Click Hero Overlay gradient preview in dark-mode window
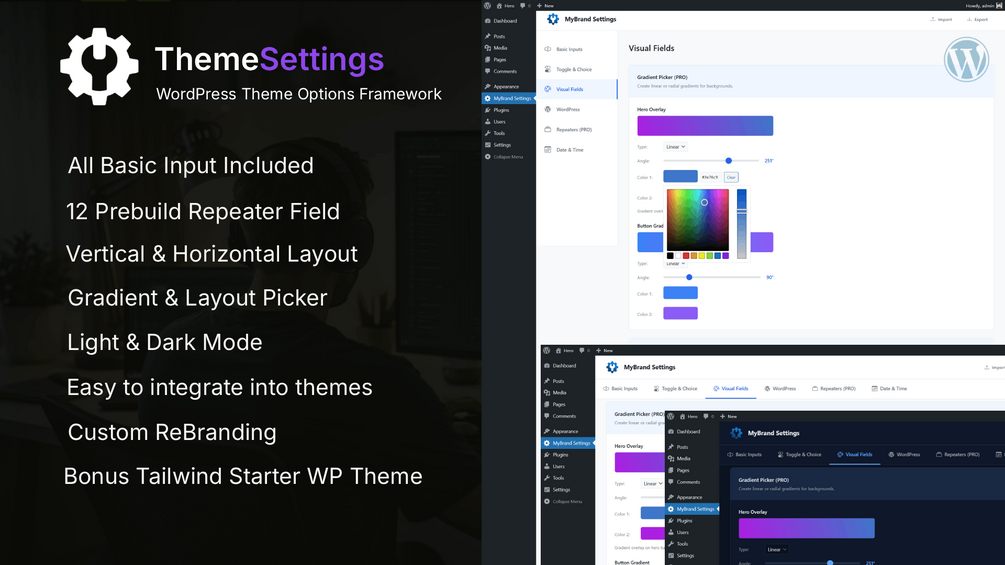Screen dimensions: 1005x565 click(806, 528)
